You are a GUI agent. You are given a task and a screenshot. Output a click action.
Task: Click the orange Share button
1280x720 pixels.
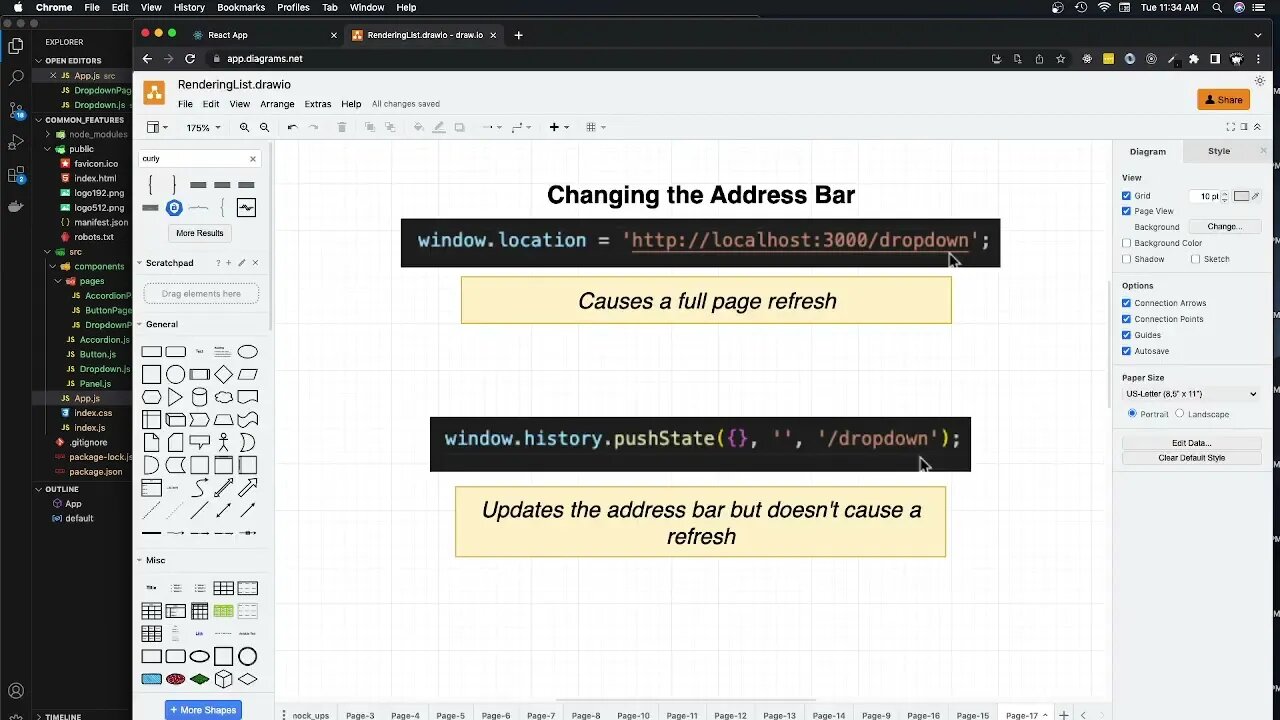click(1223, 100)
